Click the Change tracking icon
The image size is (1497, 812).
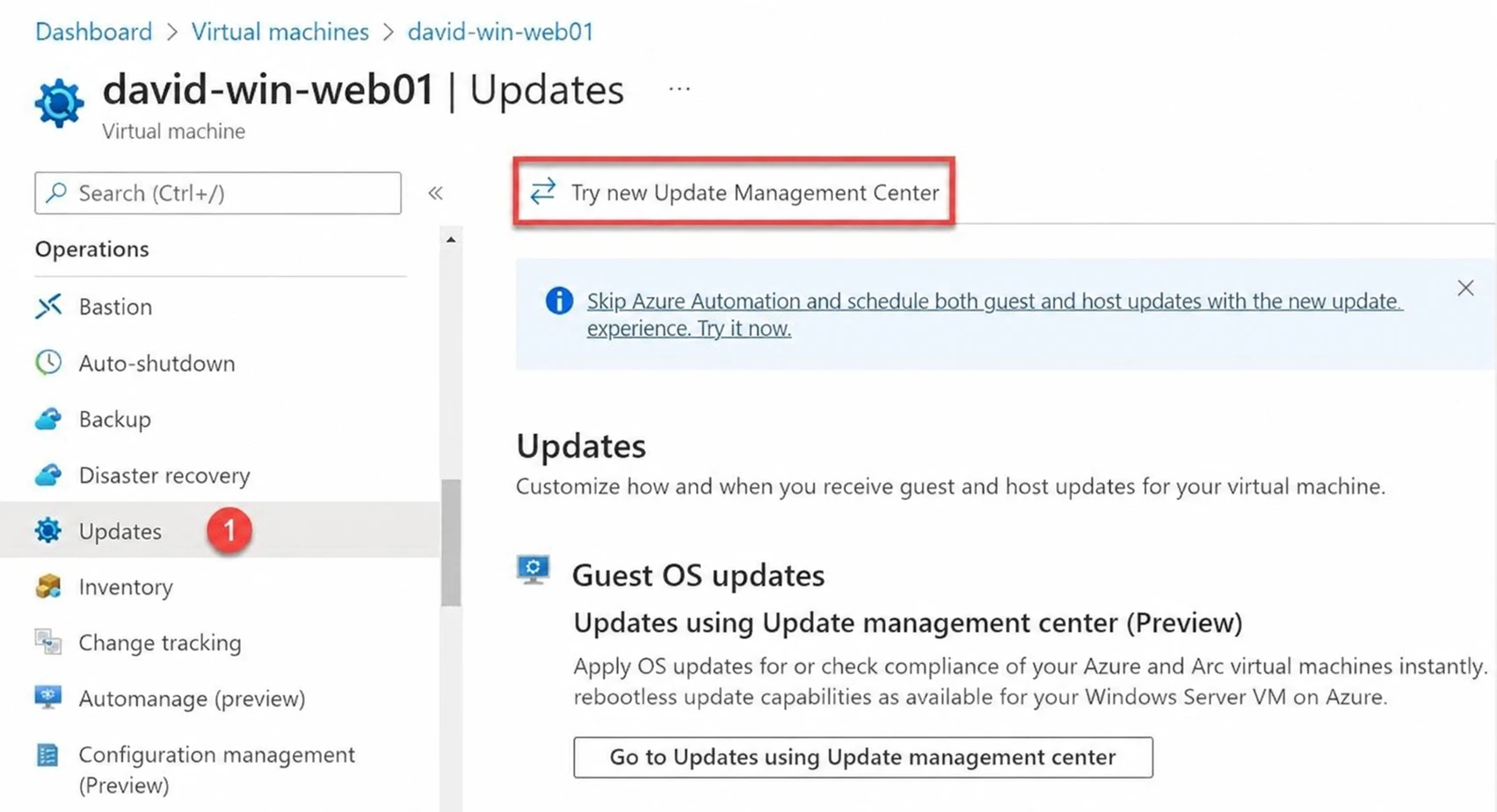click(x=48, y=642)
